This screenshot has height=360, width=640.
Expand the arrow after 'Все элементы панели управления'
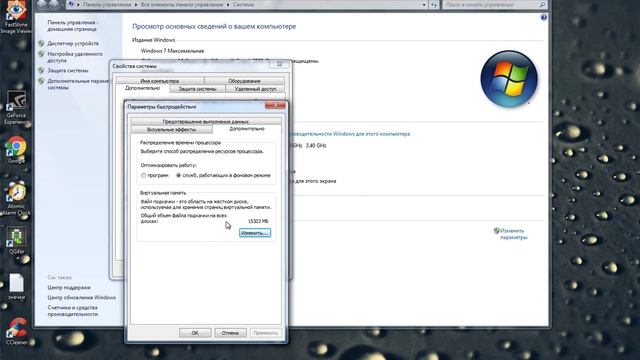point(228,5)
